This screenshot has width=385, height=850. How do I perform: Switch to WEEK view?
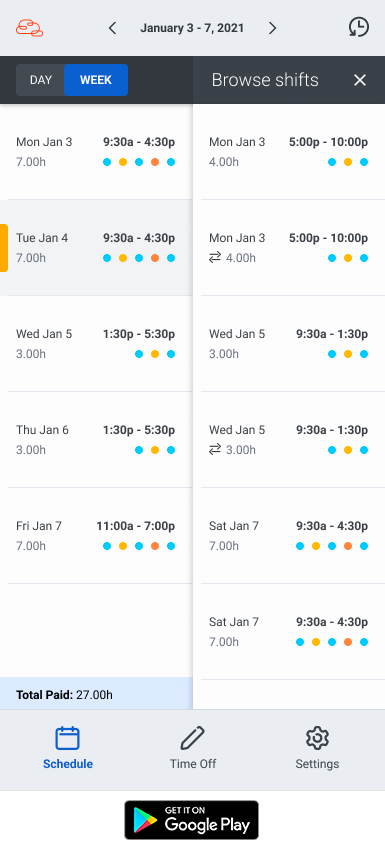96,80
